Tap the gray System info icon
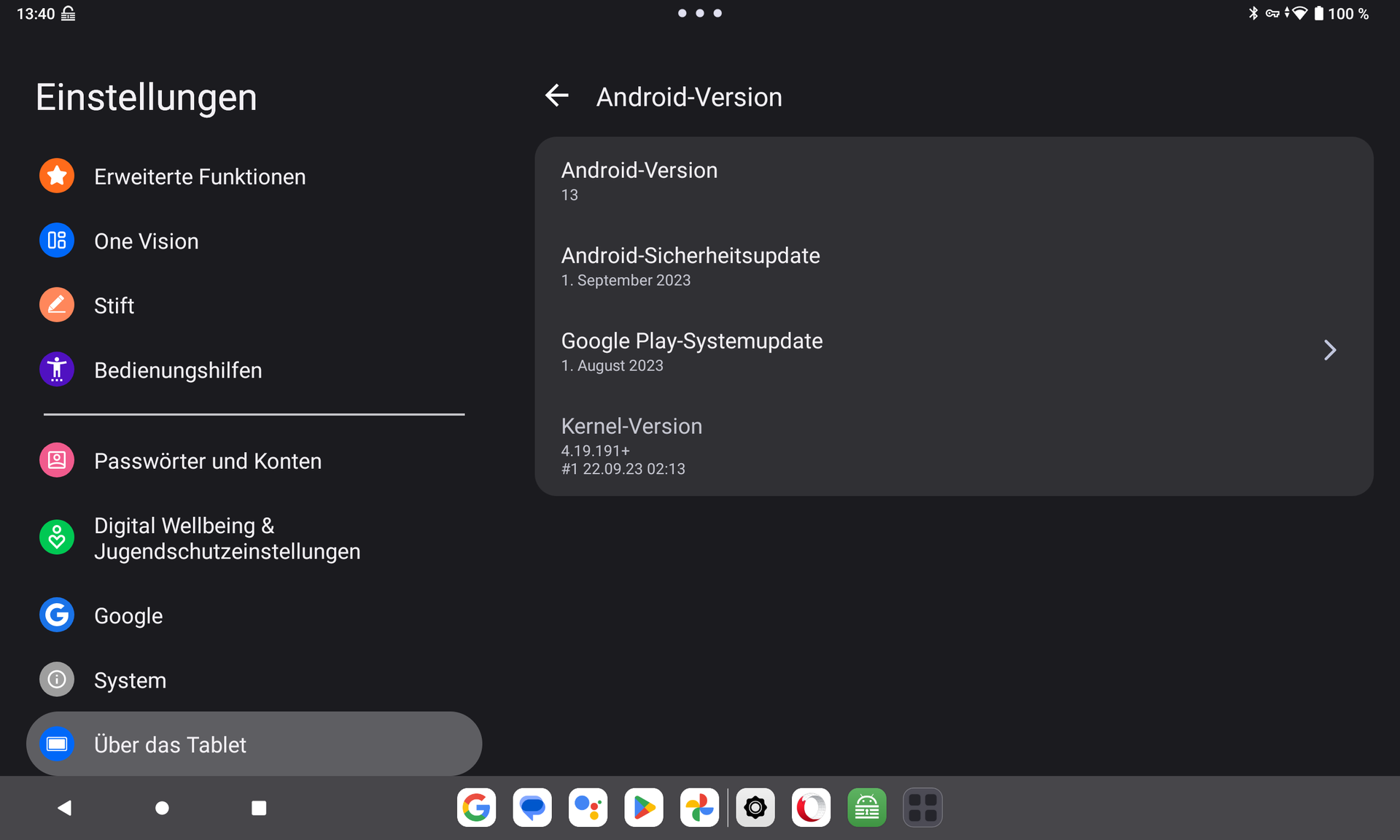 coord(57,680)
